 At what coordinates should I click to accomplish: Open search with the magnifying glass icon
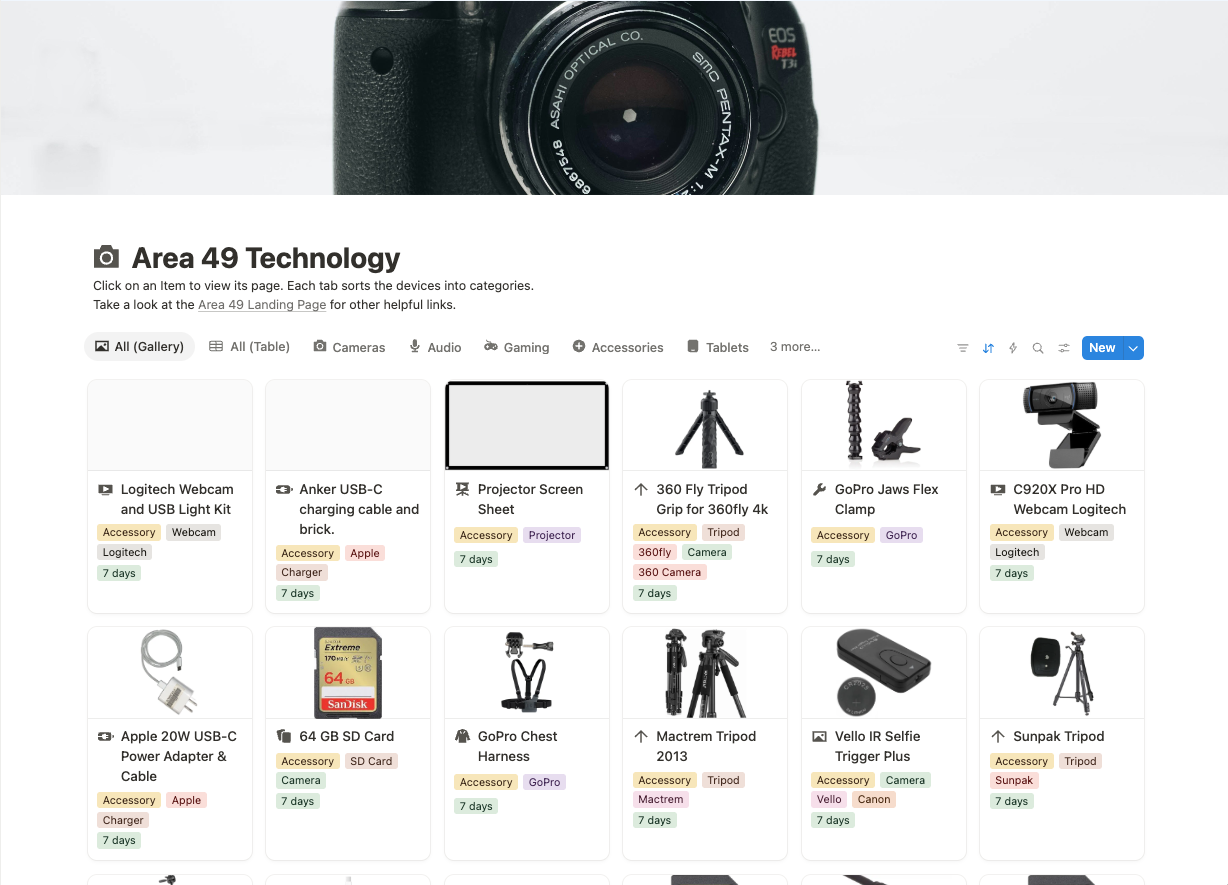1038,347
